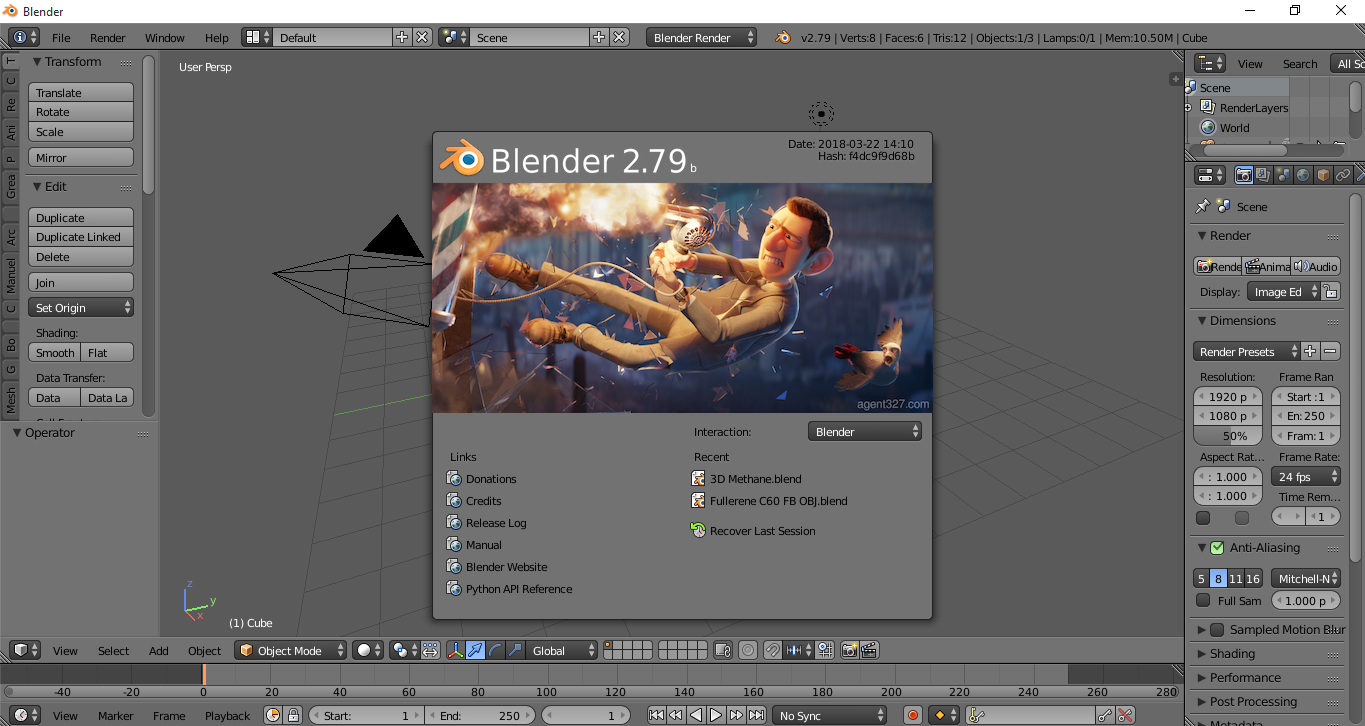The width and height of the screenshot is (1365, 726).
Task: Add a new render preset with plus
Action: pos(1311,352)
